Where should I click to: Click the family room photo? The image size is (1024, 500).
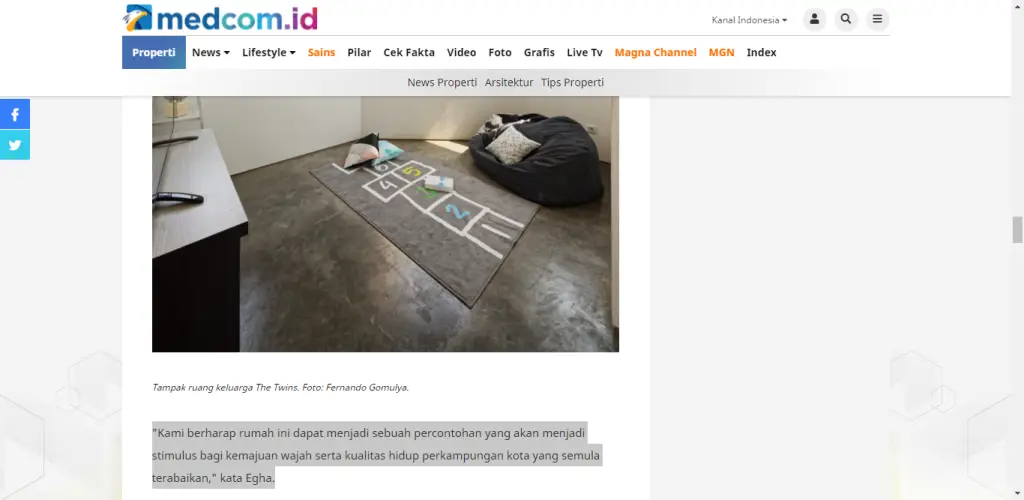385,224
